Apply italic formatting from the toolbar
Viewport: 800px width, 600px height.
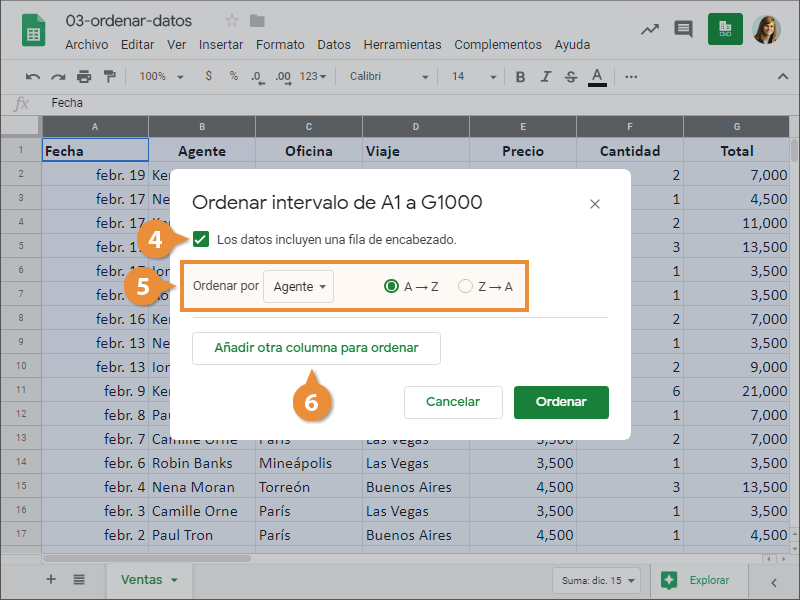pyautogui.click(x=545, y=76)
